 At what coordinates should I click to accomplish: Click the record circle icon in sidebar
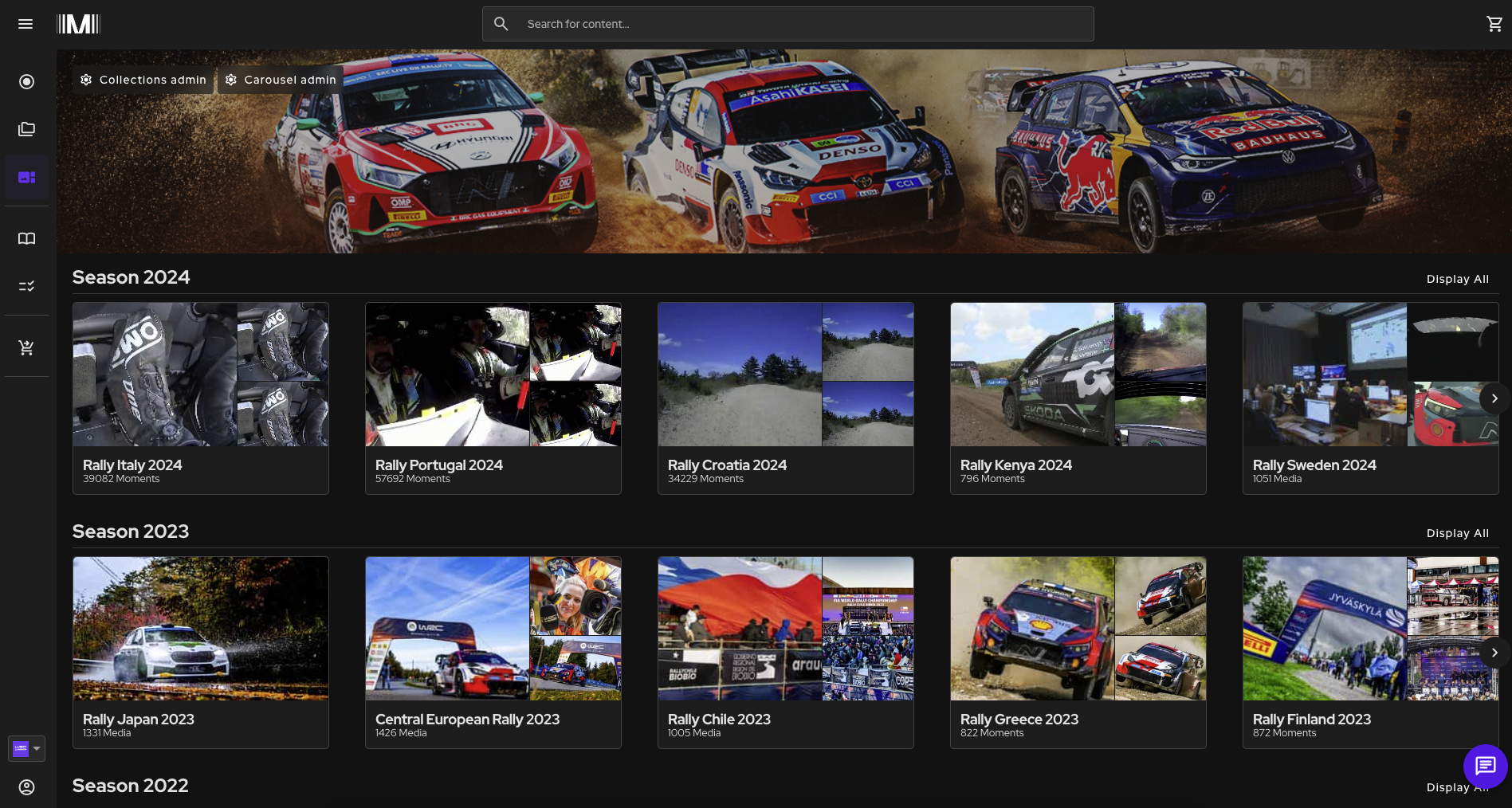(x=26, y=81)
